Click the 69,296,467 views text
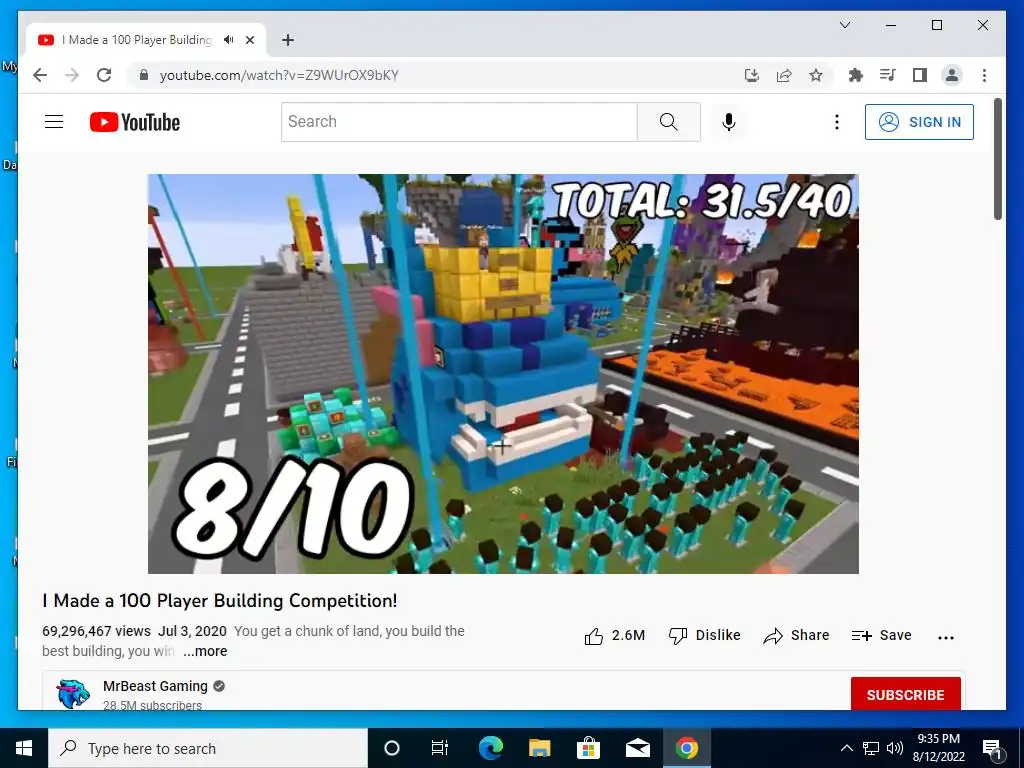The width and height of the screenshot is (1024, 768). tap(96, 632)
